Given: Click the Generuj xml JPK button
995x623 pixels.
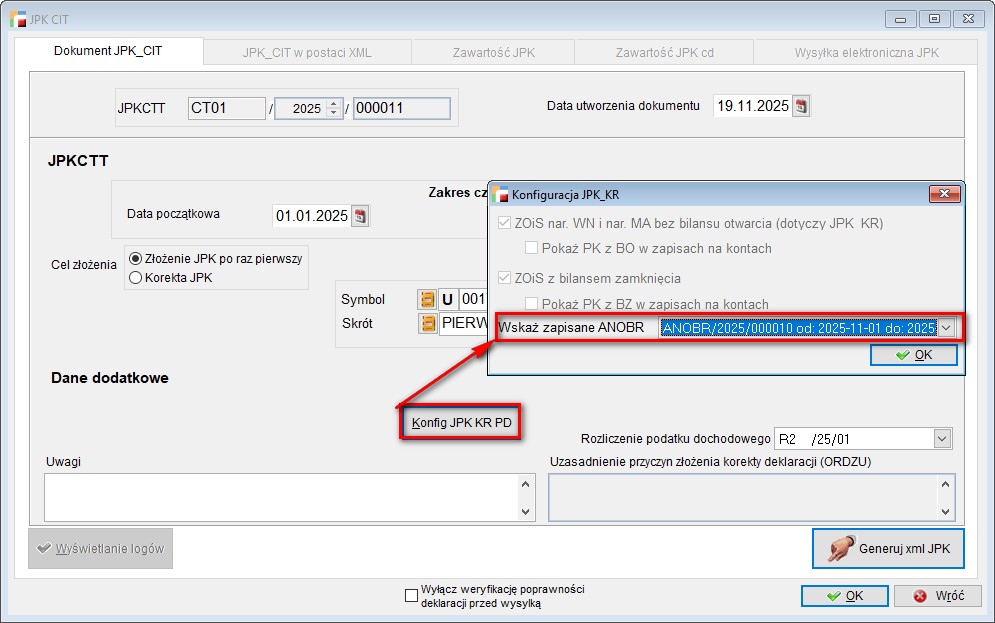Looking at the screenshot, I should point(888,548).
